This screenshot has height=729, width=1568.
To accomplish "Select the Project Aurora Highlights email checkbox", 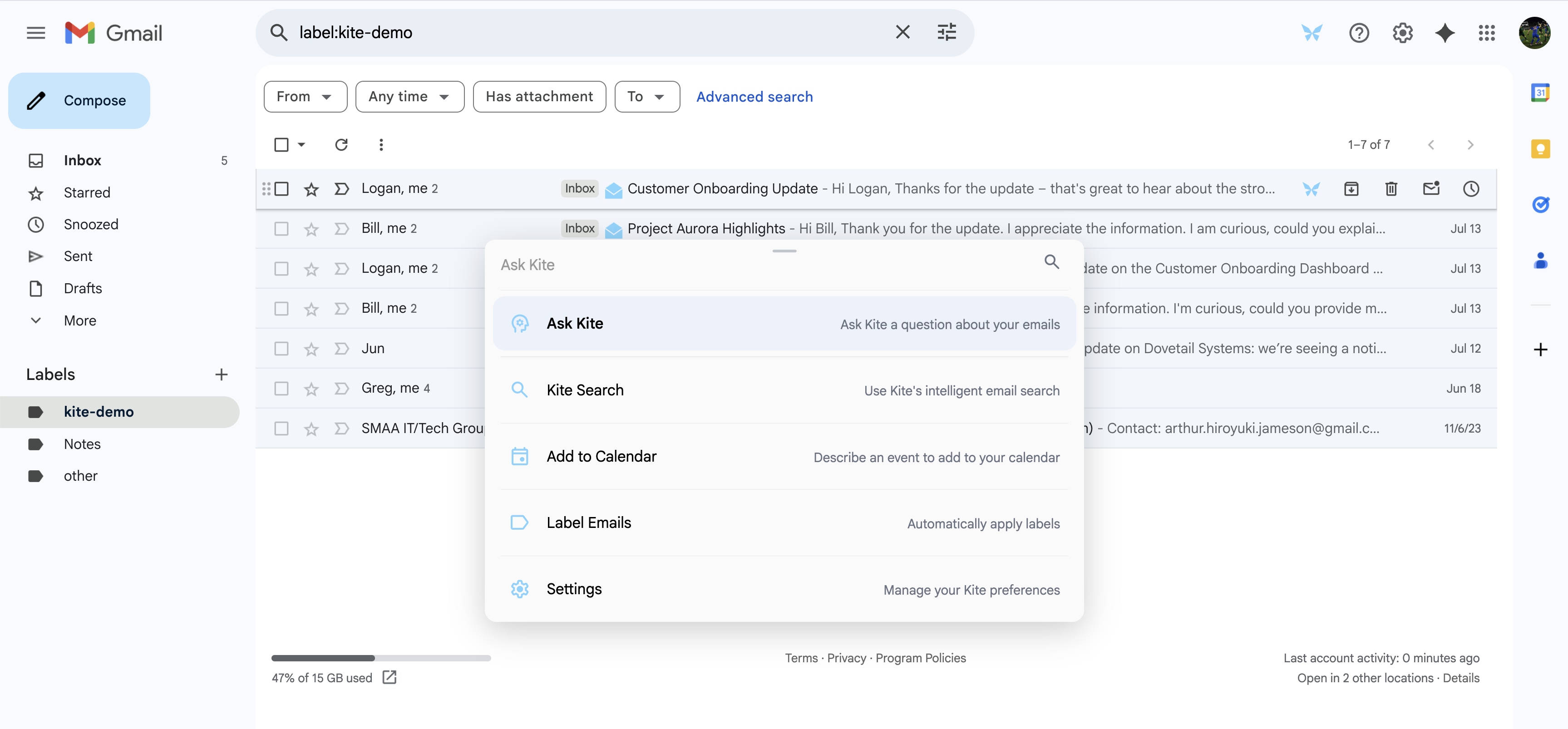I will (x=281, y=229).
